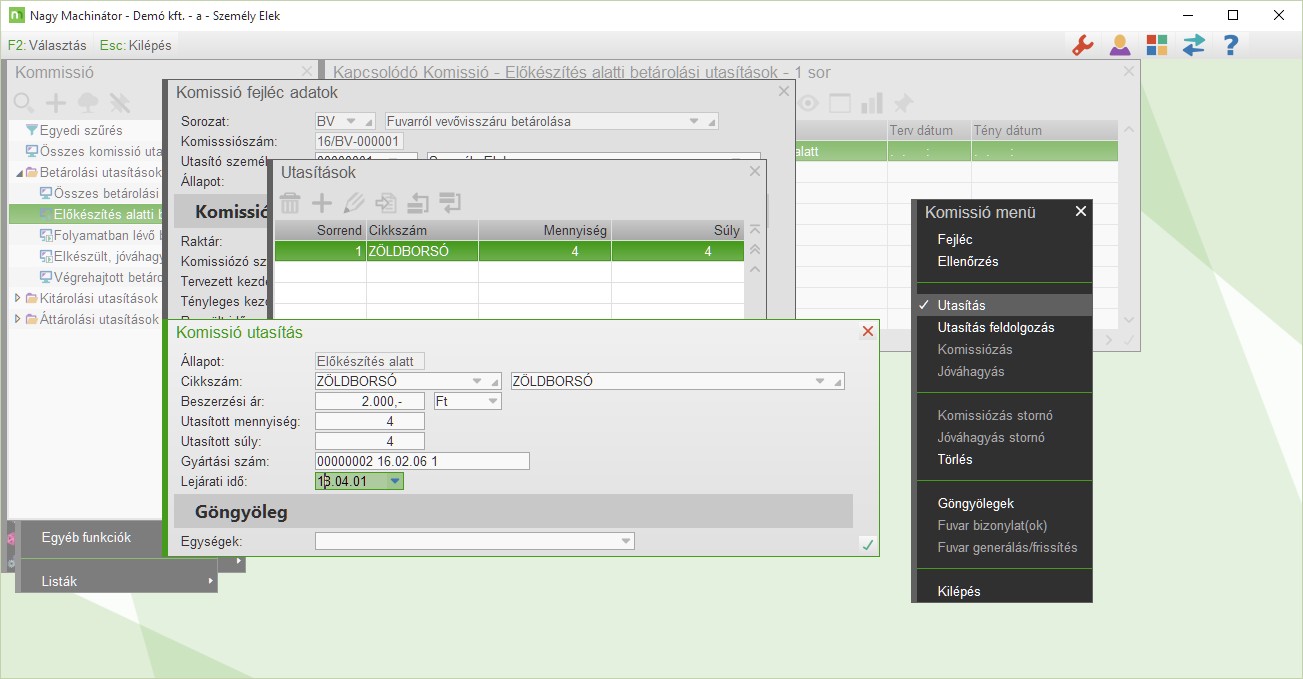1303x679 pixels.
Task: Click the Terv dátum column header
Action: pos(929,130)
